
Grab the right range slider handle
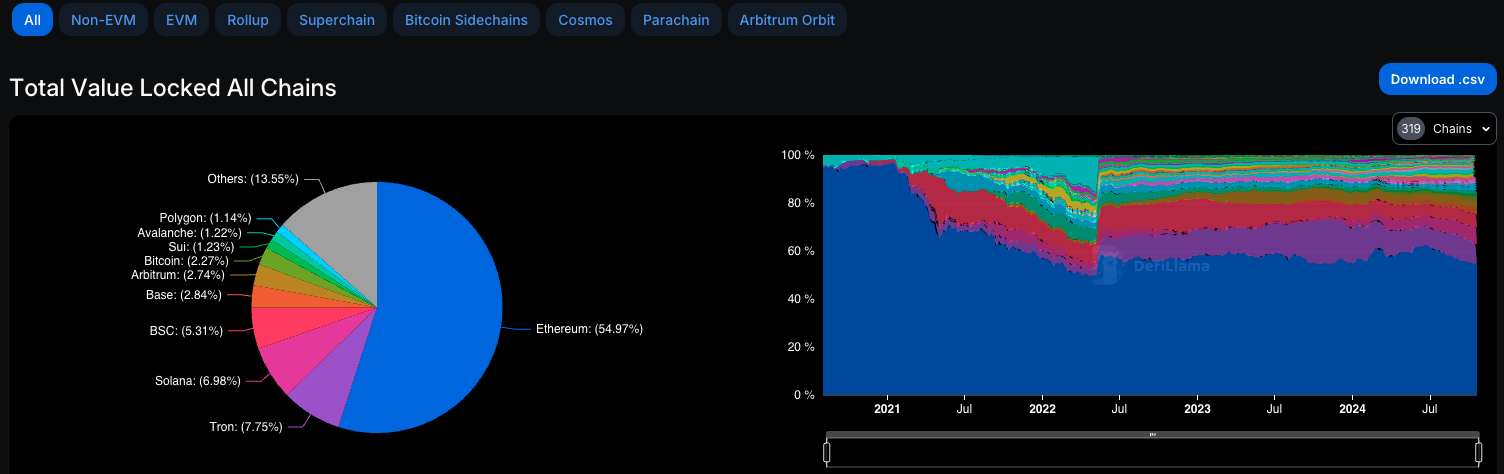(x=1479, y=453)
